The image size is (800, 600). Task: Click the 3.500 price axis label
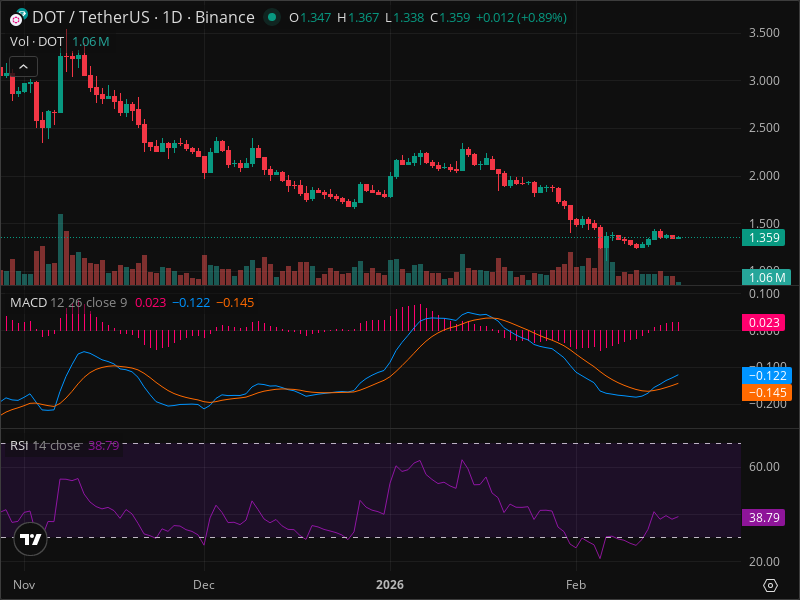[x=764, y=33]
